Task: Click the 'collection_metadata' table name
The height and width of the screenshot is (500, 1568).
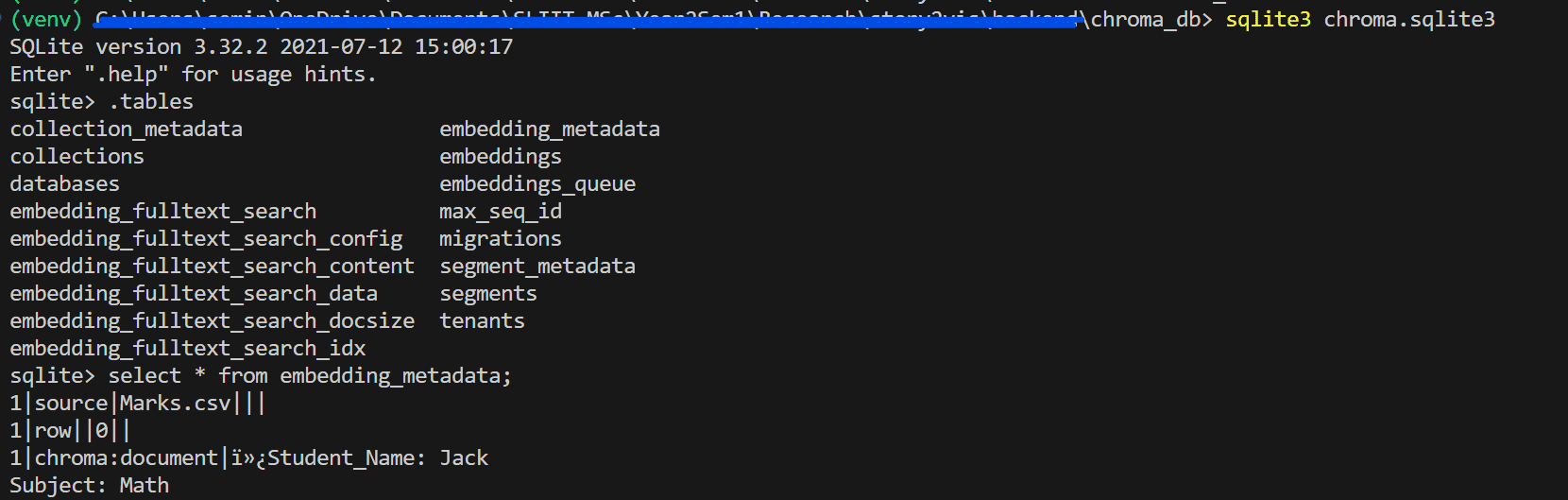Action: [126, 129]
